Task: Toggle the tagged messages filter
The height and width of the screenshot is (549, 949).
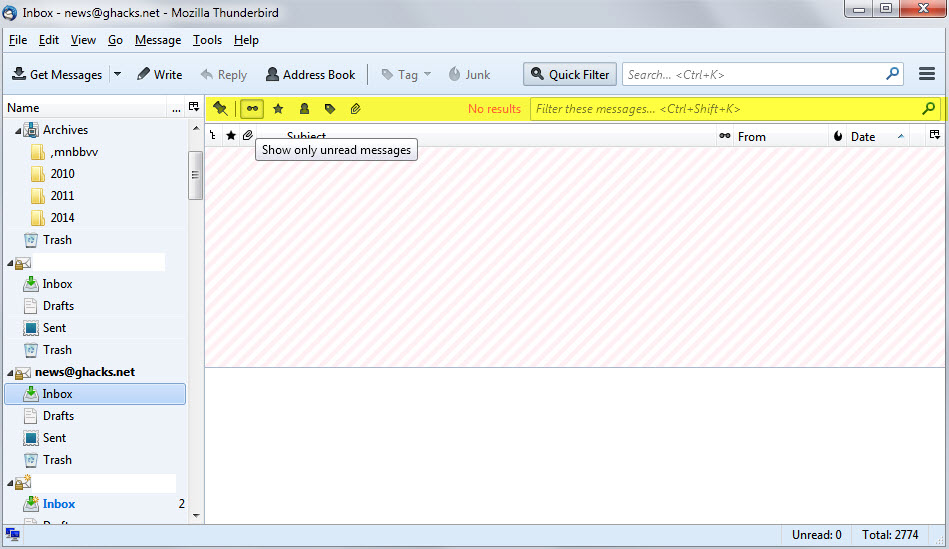Action: click(330, 109)
